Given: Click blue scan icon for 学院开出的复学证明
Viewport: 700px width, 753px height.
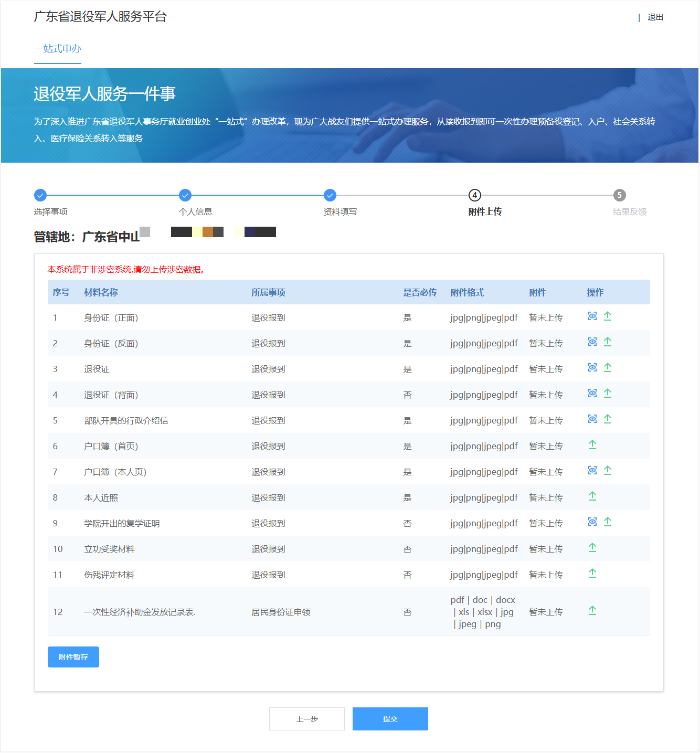Looking at the screenshot, I should (x=592, y=522).
